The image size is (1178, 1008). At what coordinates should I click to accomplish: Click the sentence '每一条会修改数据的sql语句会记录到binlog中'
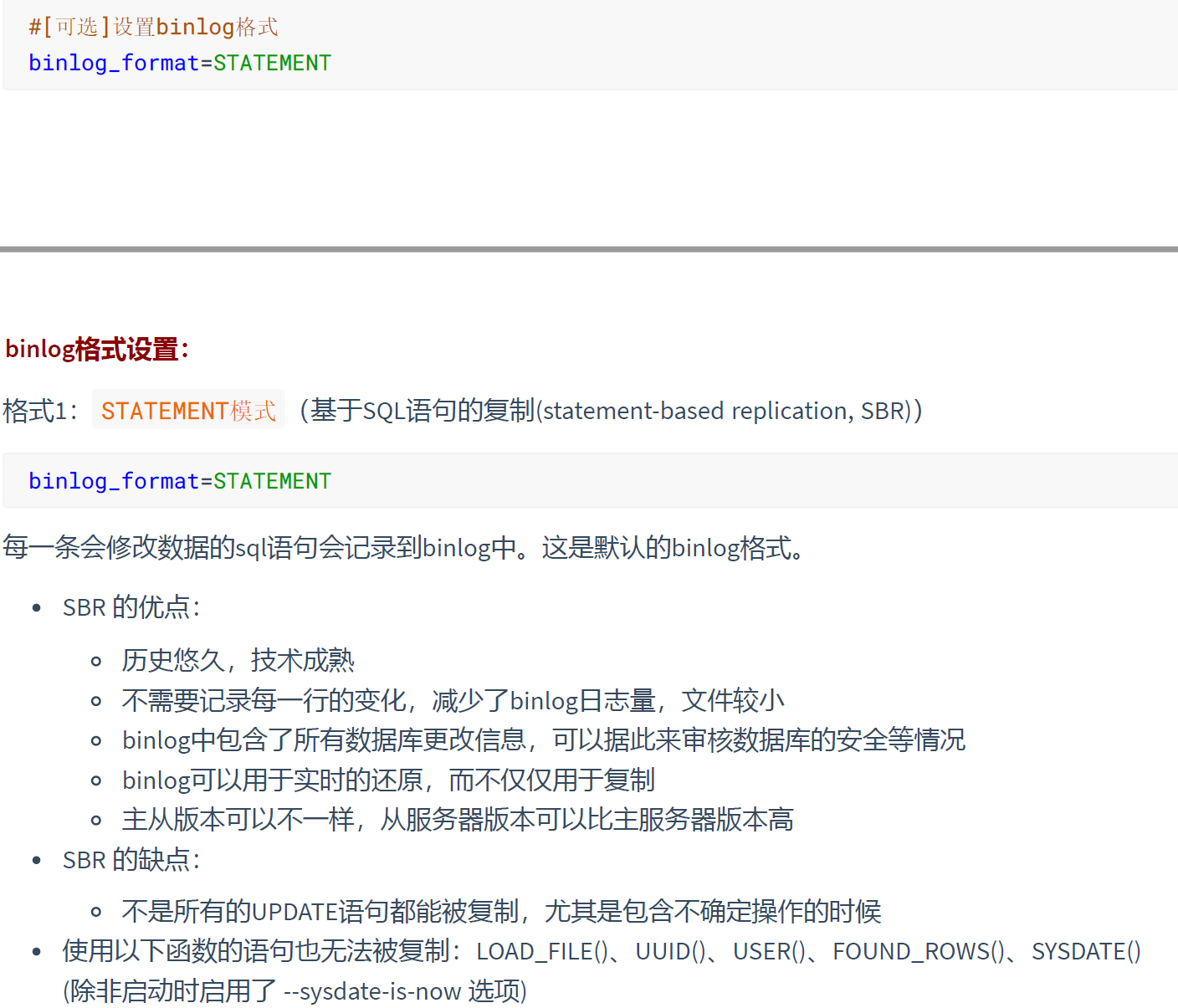pyautogui.click(x=259, y=548)
